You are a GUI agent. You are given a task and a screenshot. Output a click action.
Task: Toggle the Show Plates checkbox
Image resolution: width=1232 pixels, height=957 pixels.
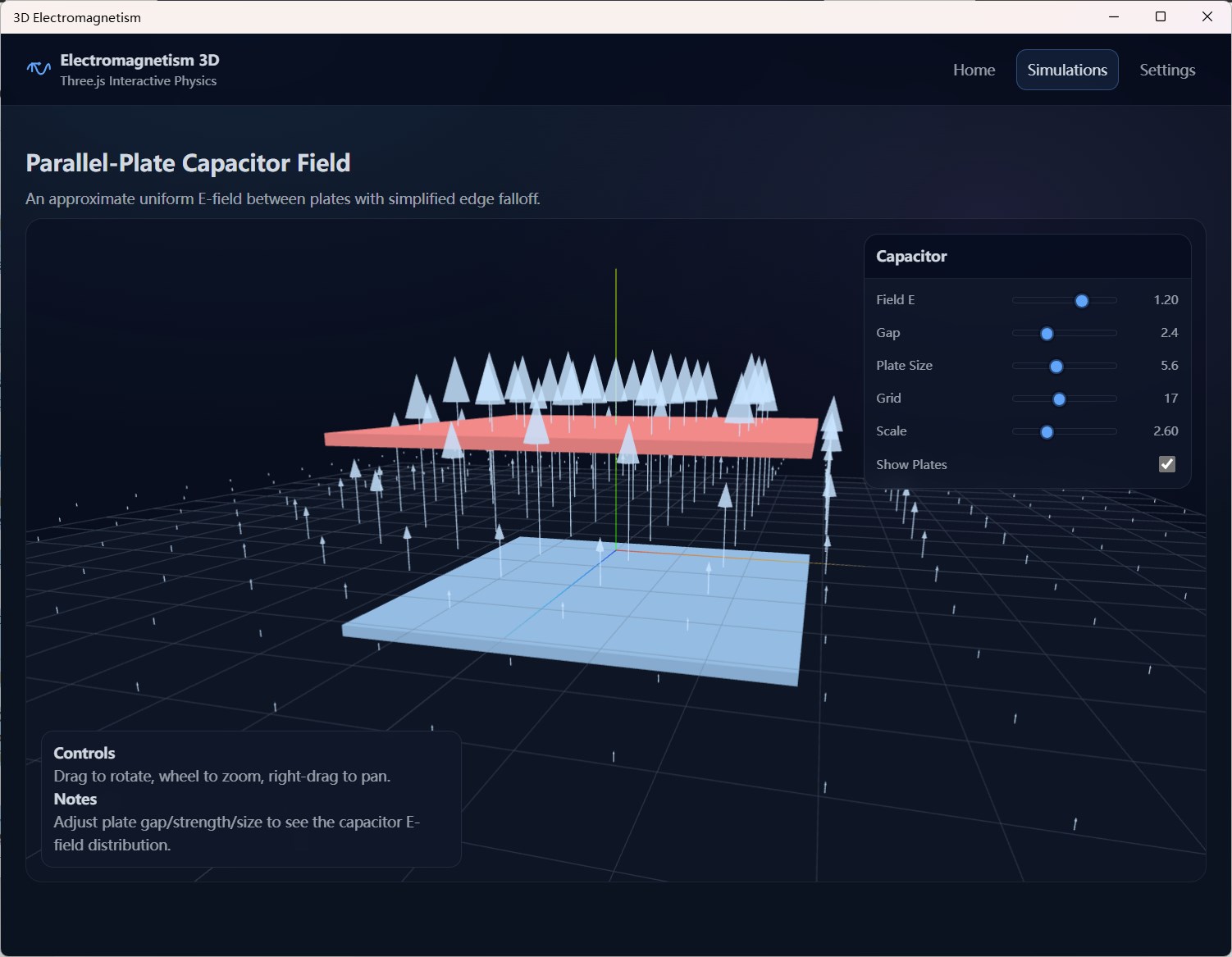[1166, 464]
